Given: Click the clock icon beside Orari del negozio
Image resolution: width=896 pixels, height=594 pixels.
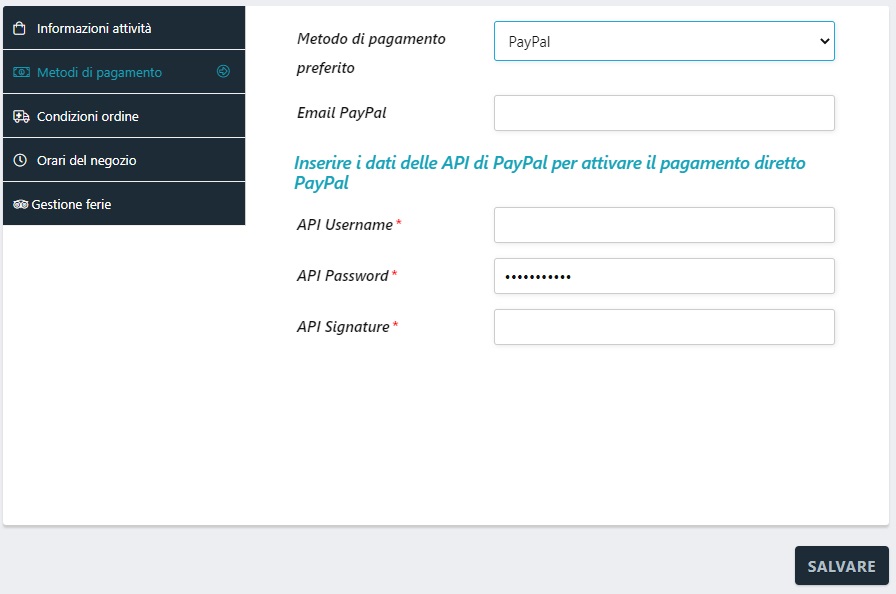Looking at the screenshot, I should [x=20, y=161].
